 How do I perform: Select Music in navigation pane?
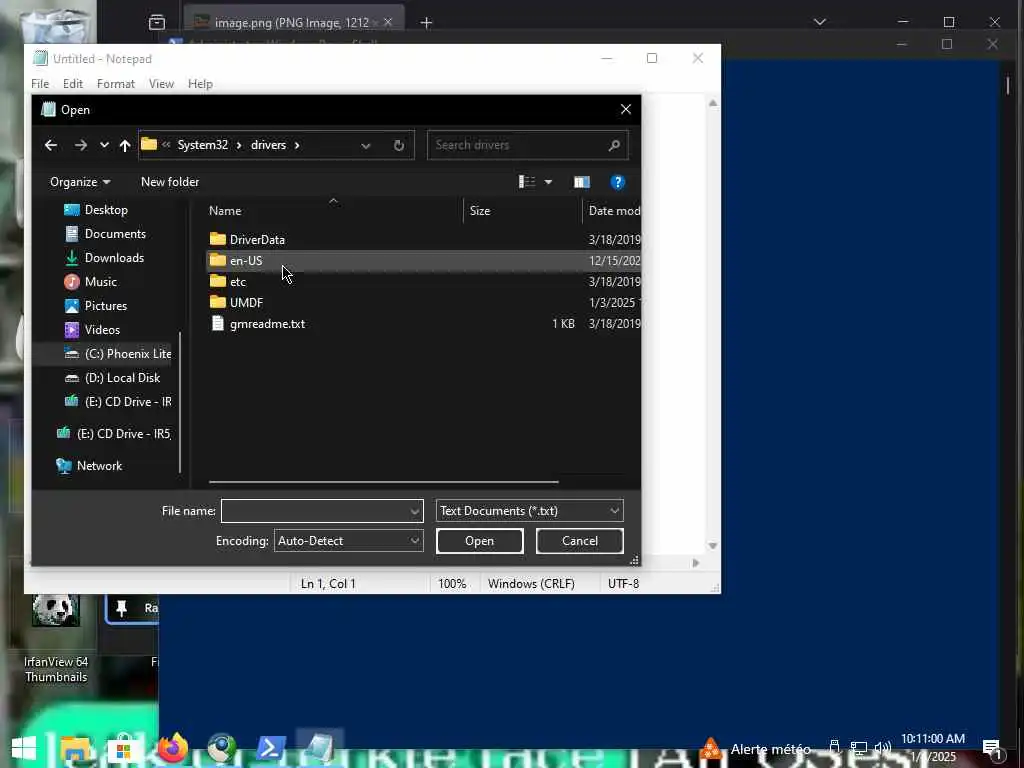pos(101,281)
